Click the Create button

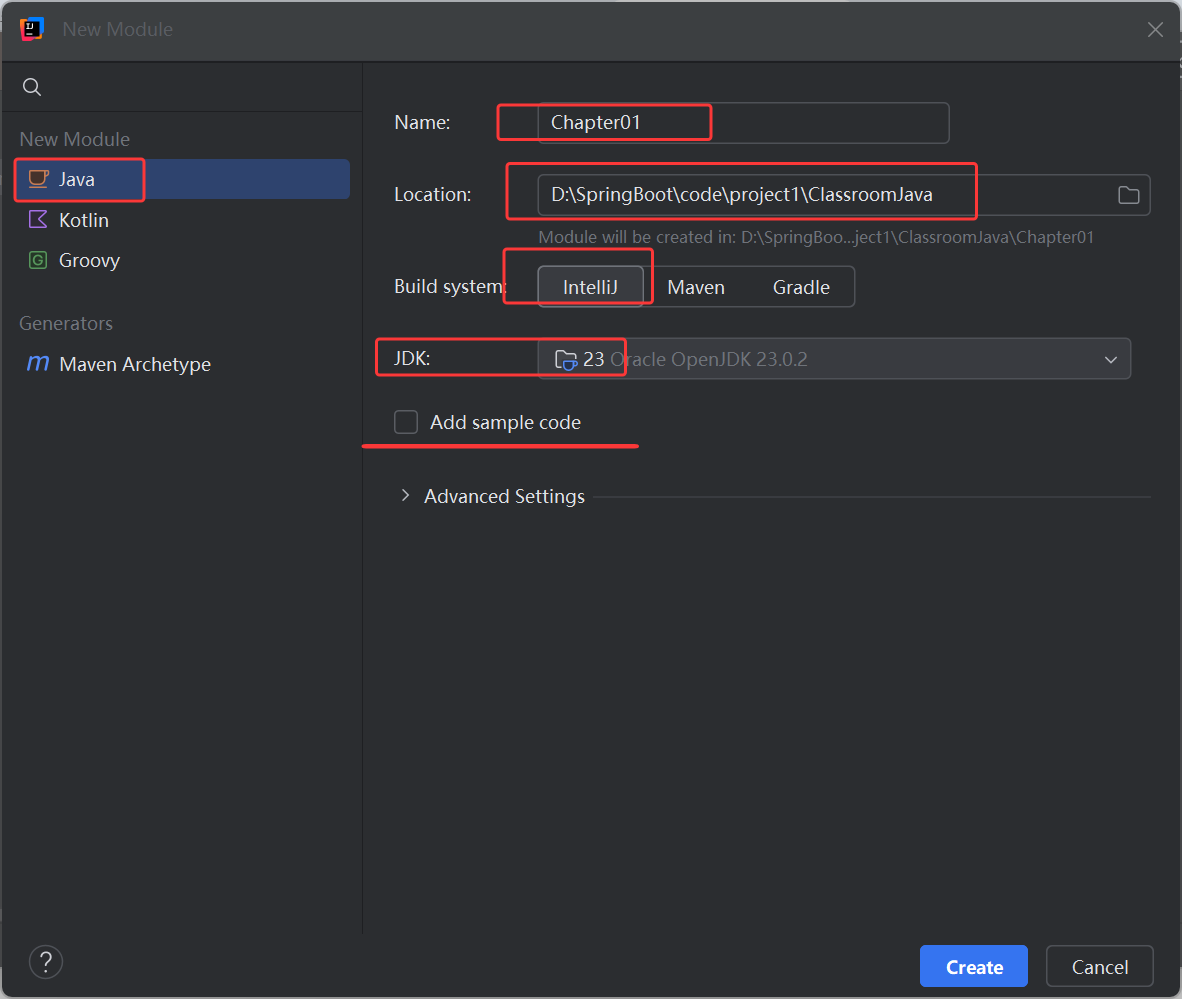tap(973, 967)
